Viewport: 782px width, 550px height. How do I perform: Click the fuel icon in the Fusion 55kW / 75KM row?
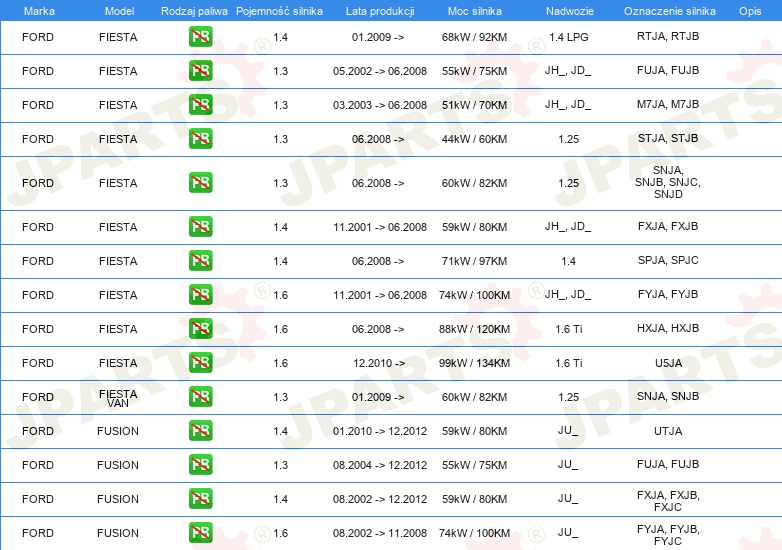pos(200,465)
